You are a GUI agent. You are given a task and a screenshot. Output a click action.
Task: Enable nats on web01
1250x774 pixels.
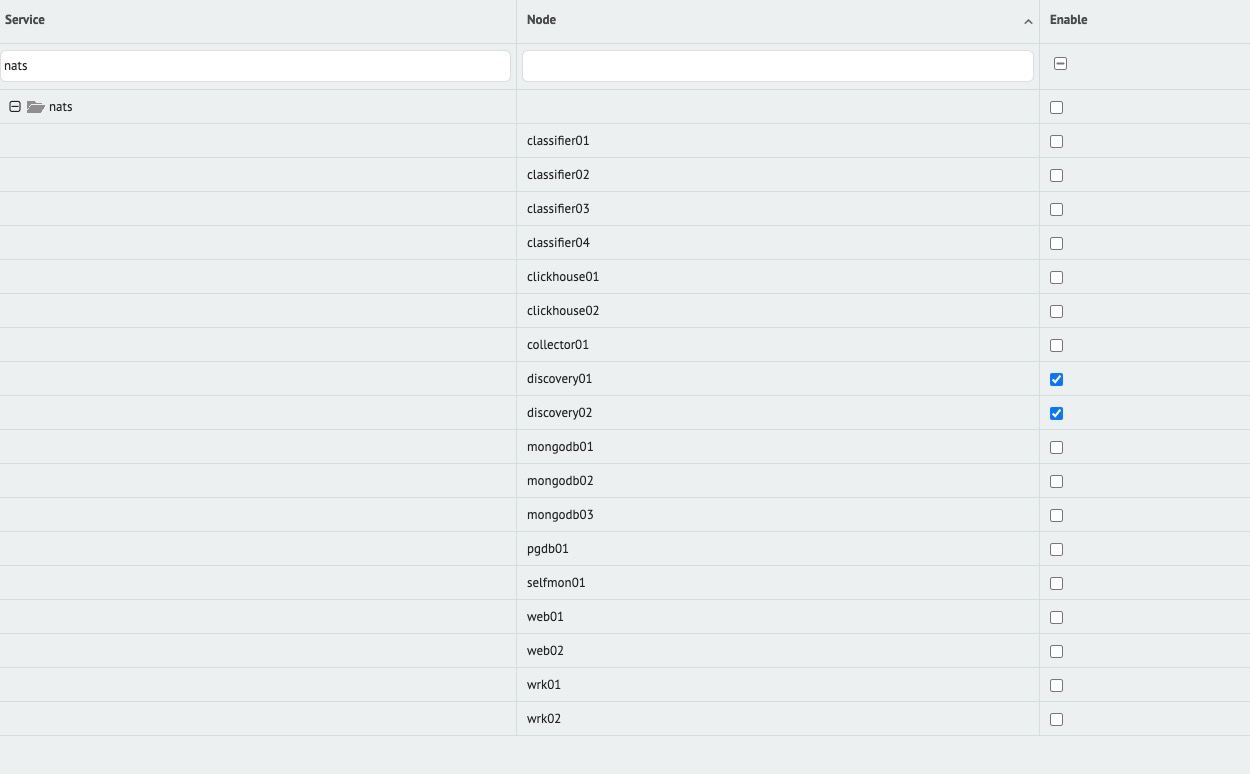tap(1056, 617)
